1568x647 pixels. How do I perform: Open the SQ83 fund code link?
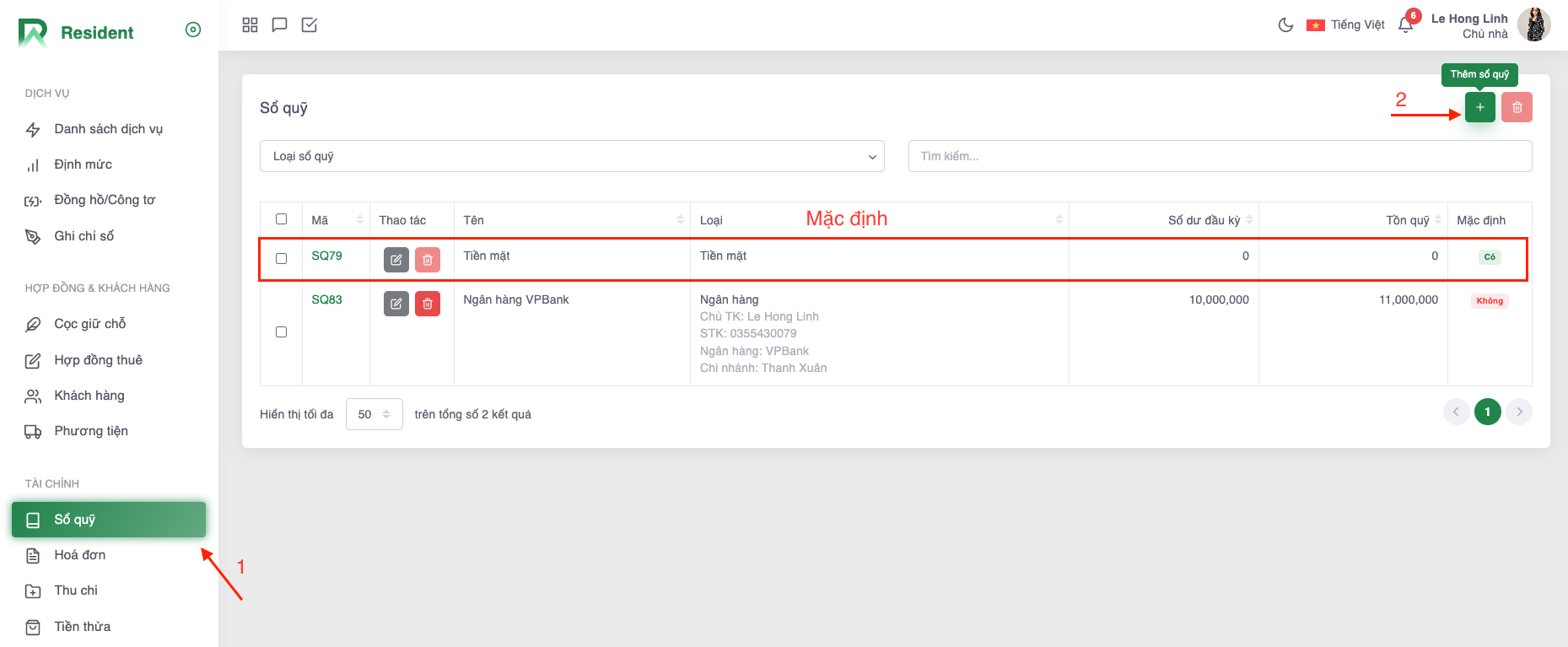tap(326, 299)
